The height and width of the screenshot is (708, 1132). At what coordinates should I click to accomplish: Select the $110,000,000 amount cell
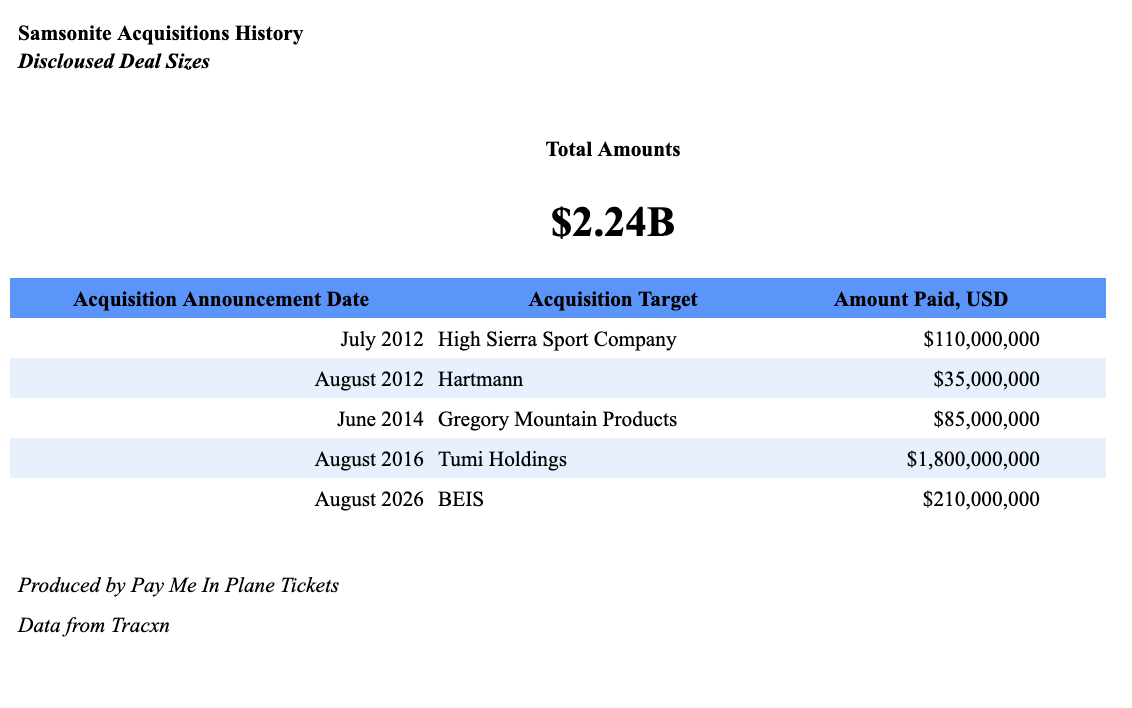tap(981, 339)
